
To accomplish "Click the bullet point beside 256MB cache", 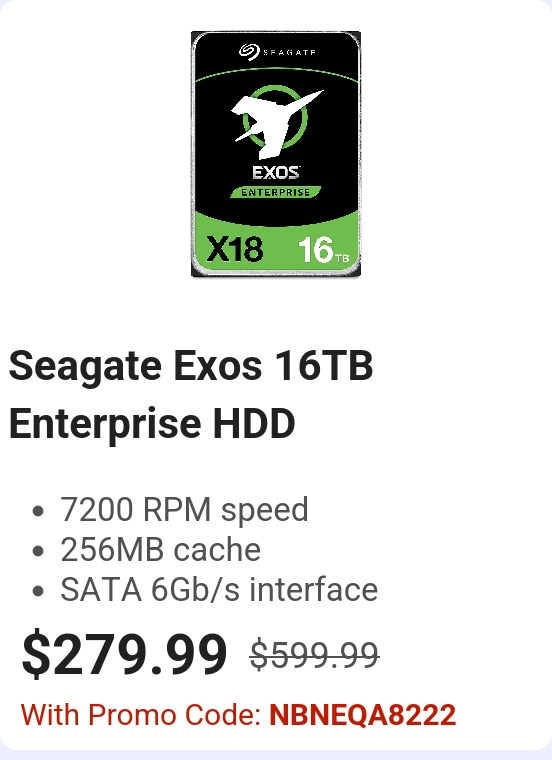I will pyautogui.click(x=38, y=551).
